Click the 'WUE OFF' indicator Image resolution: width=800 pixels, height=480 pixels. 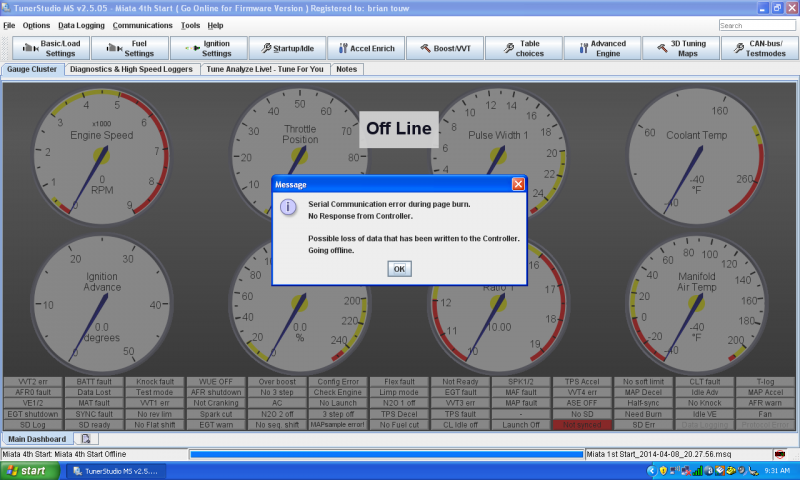216,382
